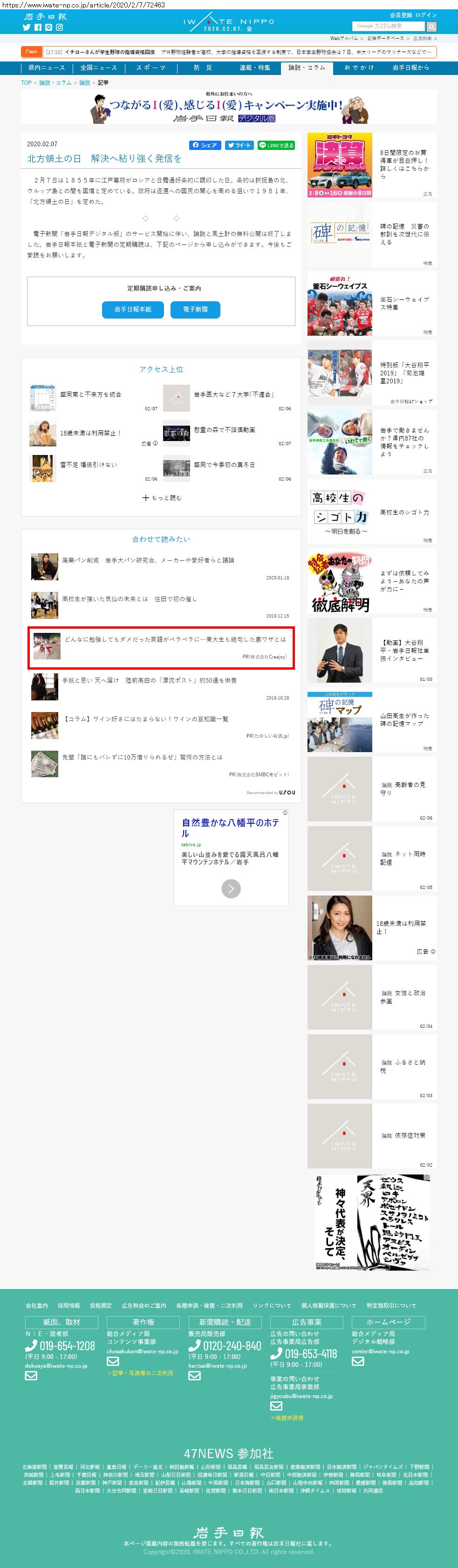
Task: Open the Facebook icon in header
Action: pyautogui.click(x=38, y=27)
